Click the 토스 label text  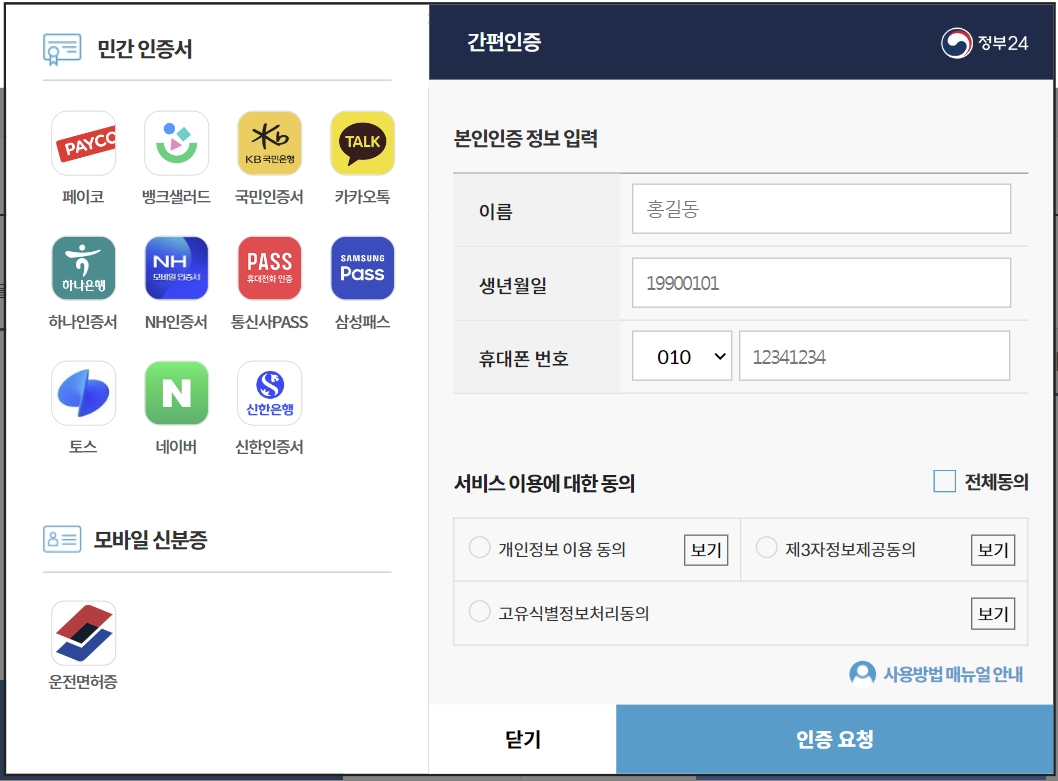pyautogui.click(x=83, y=447)
